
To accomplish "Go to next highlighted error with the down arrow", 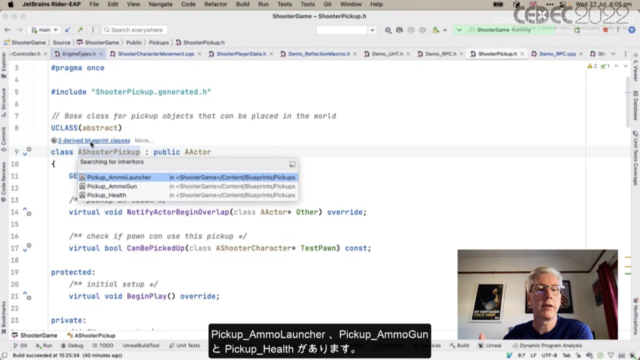I will [x=625, y=66].
